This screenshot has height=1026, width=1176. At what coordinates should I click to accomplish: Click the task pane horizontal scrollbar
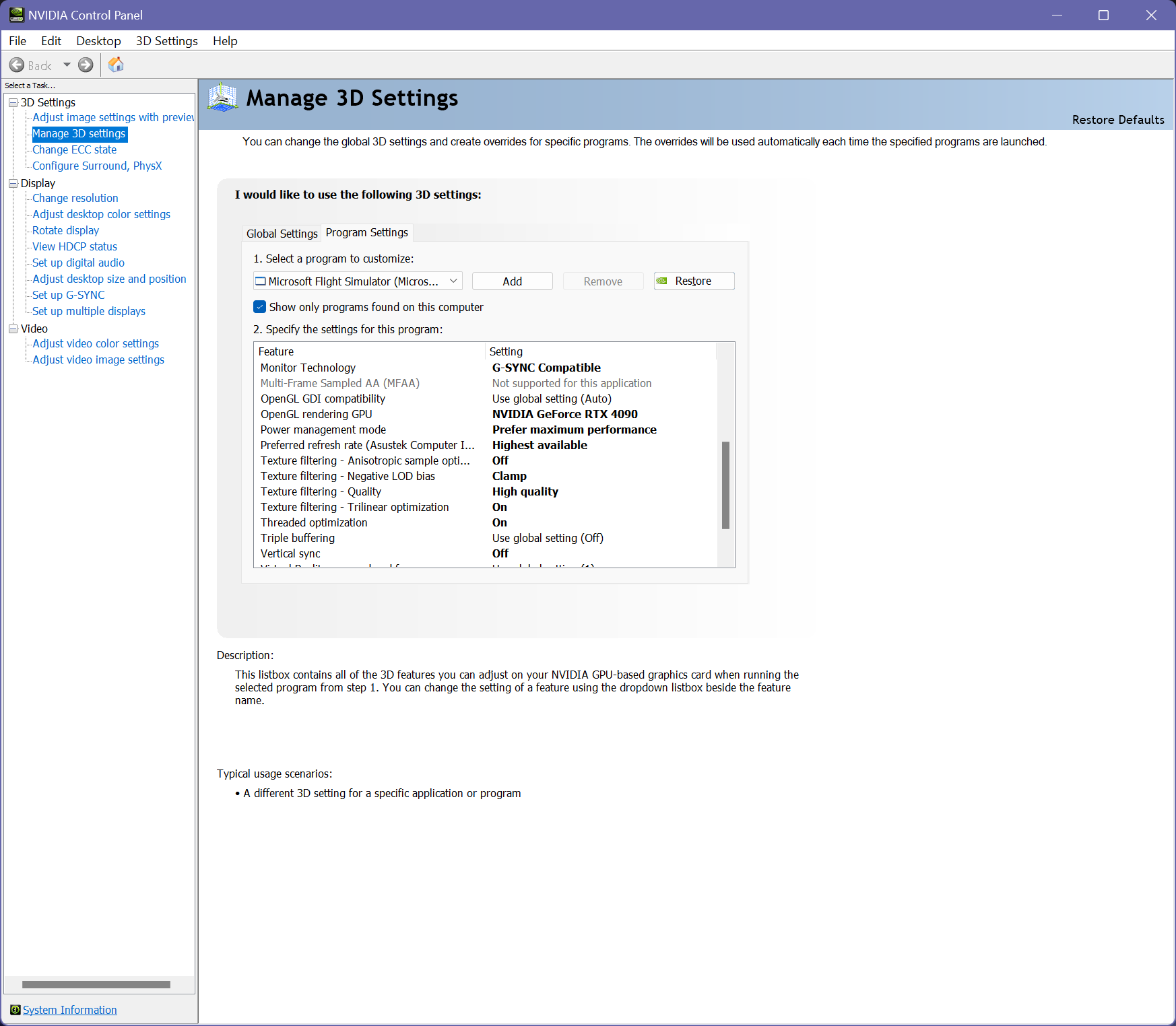96,984
